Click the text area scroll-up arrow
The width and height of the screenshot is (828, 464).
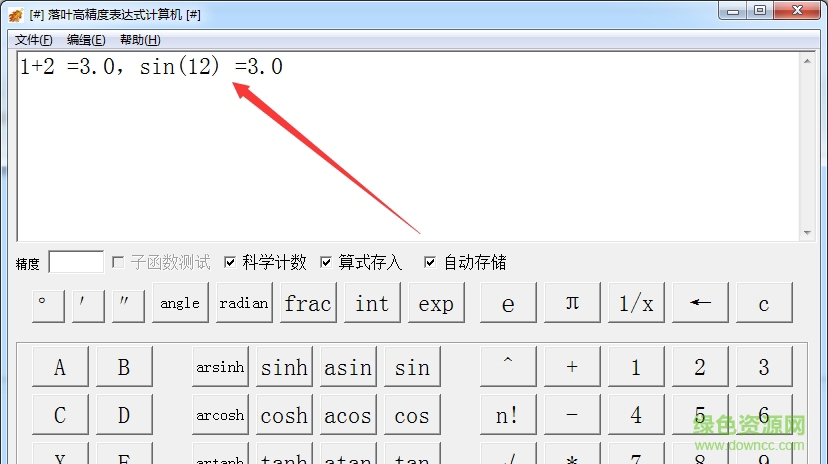click(x=807, y=61)
